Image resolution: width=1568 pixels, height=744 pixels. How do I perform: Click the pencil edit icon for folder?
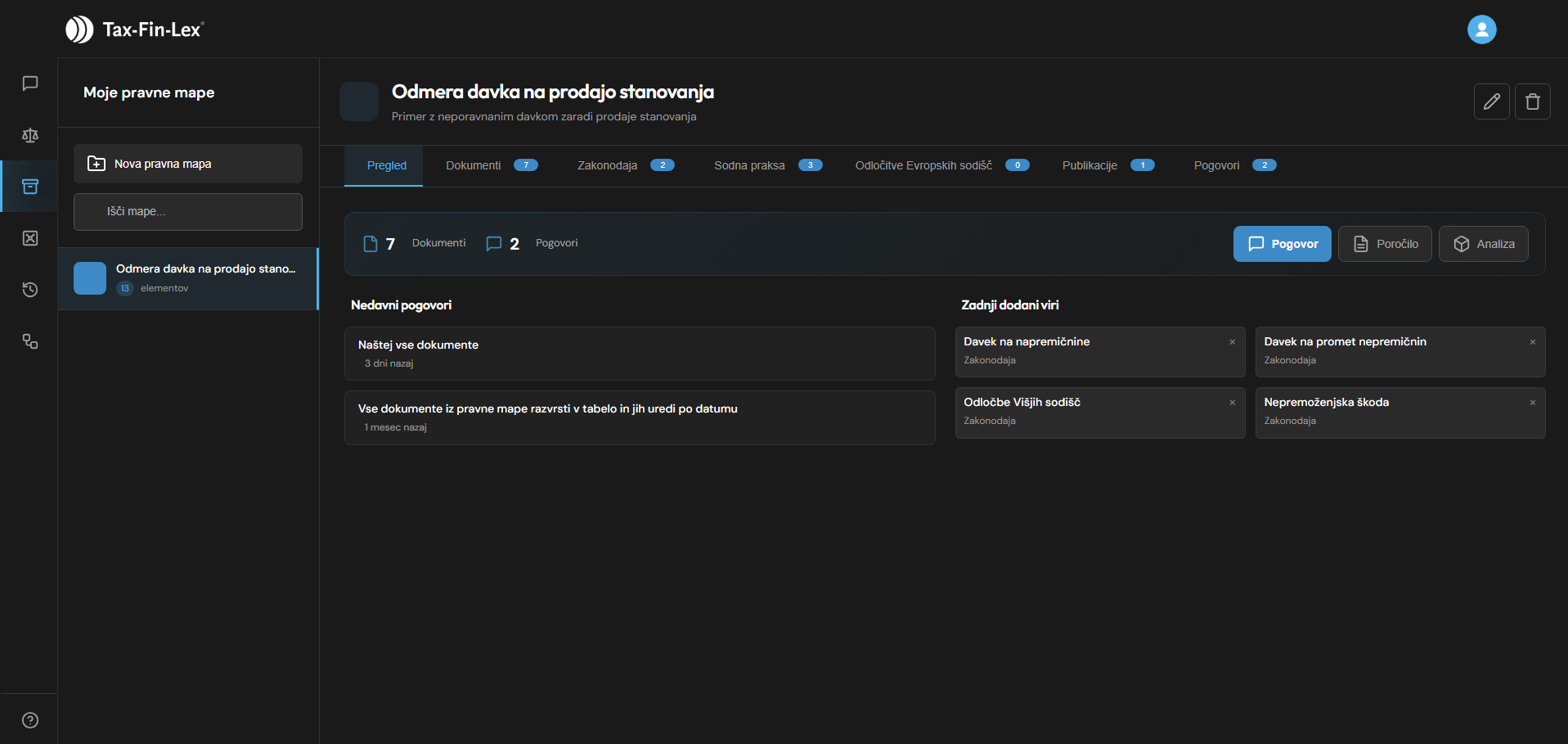[x=1491, y=101]
